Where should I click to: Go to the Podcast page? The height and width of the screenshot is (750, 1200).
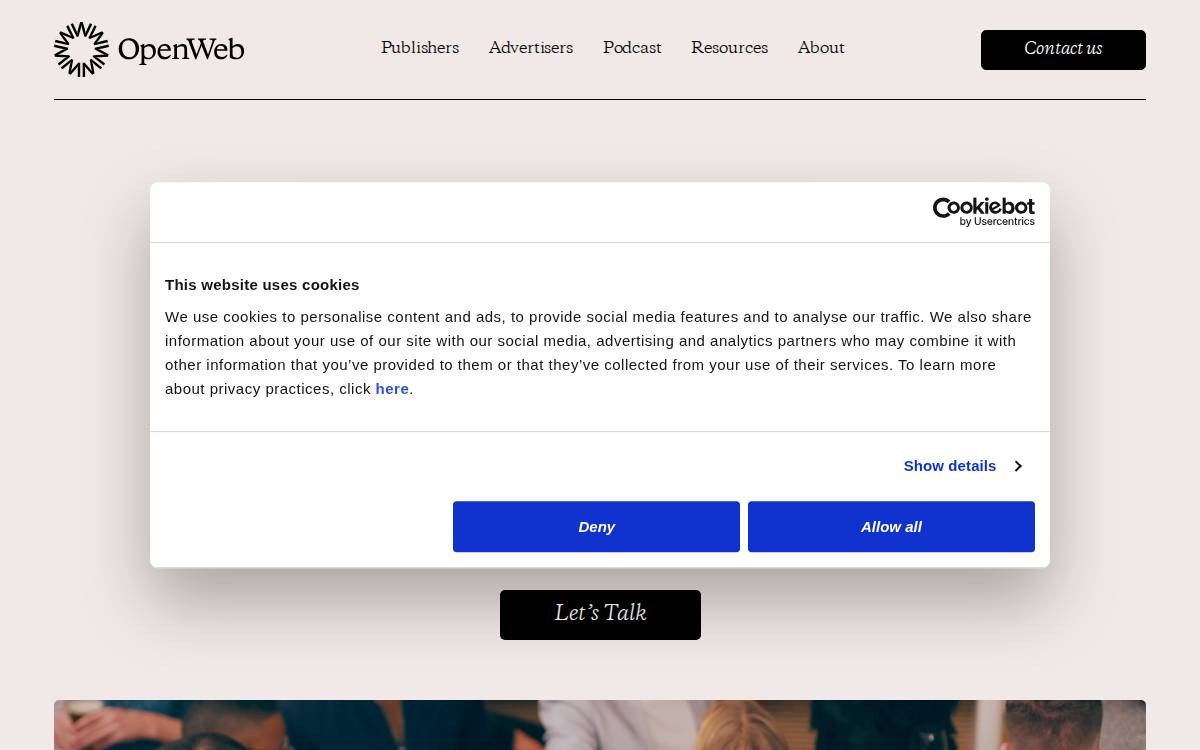(x=632, y=48)
